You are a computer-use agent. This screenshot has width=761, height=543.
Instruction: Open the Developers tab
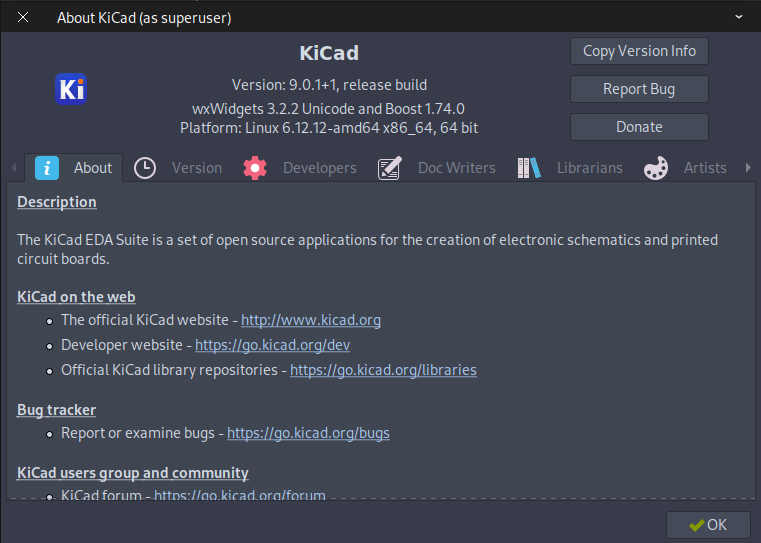[300, 168]
